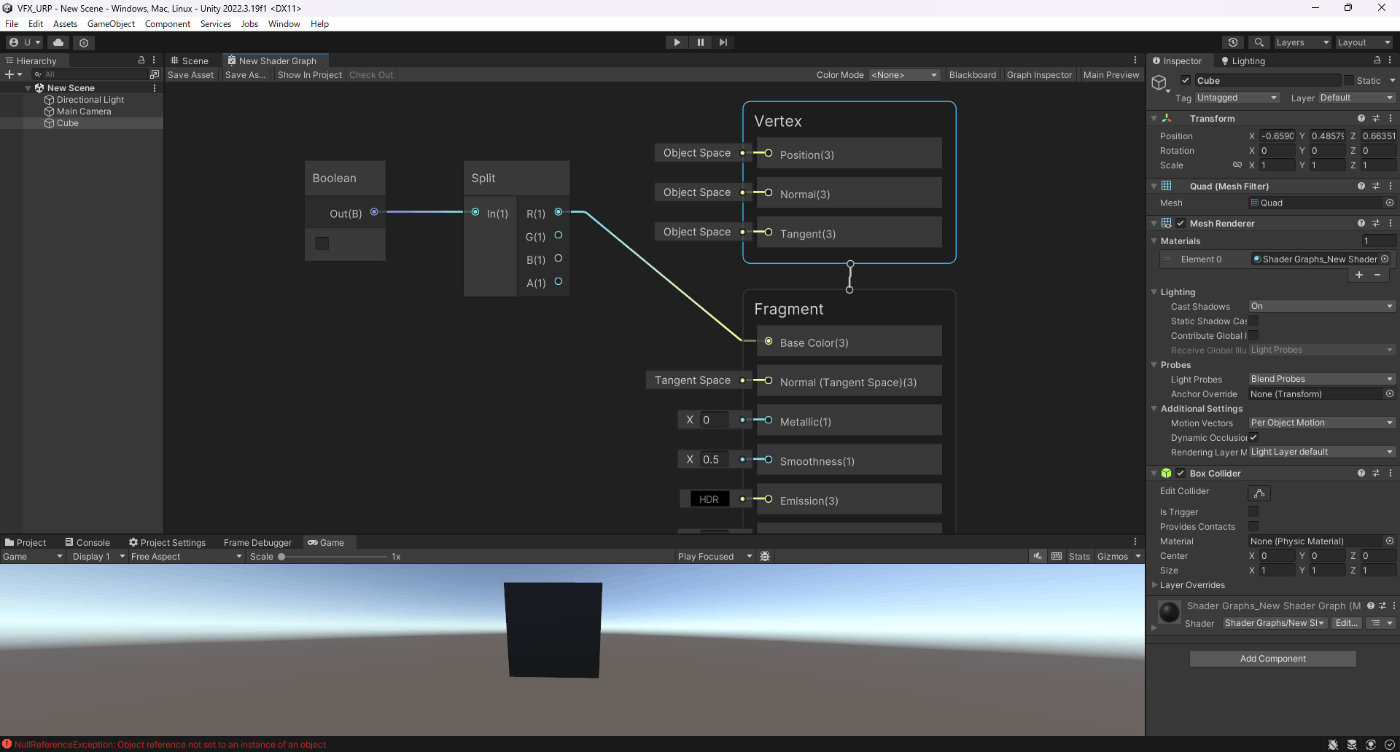1400x752 pixels.
Task: Click the Save Asset button
Action: pyautogui.click(x=190, y=75)
